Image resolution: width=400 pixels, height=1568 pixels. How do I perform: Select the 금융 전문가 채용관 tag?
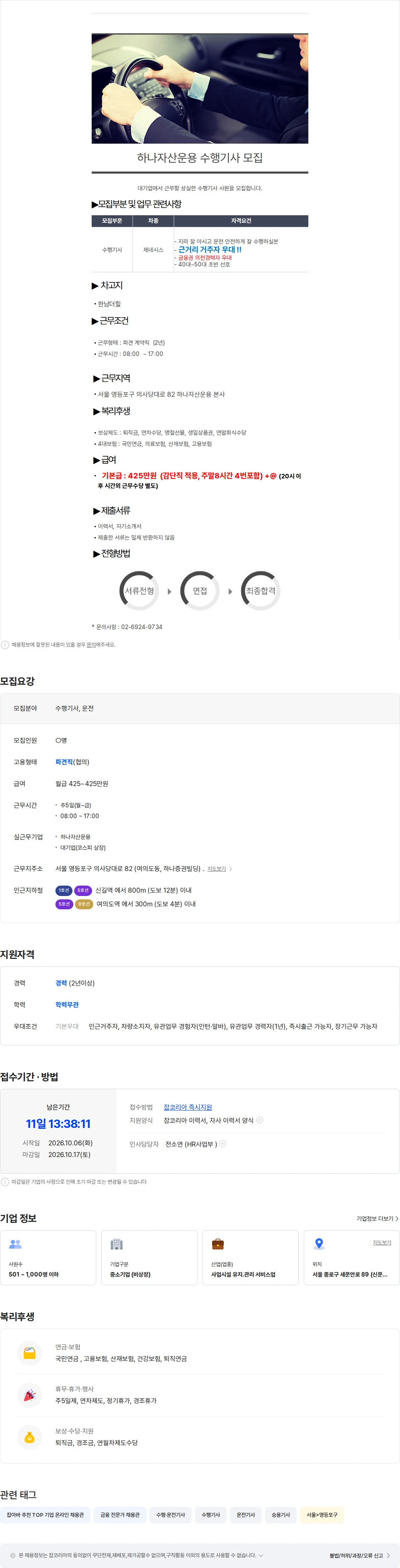click(120, 1515)
